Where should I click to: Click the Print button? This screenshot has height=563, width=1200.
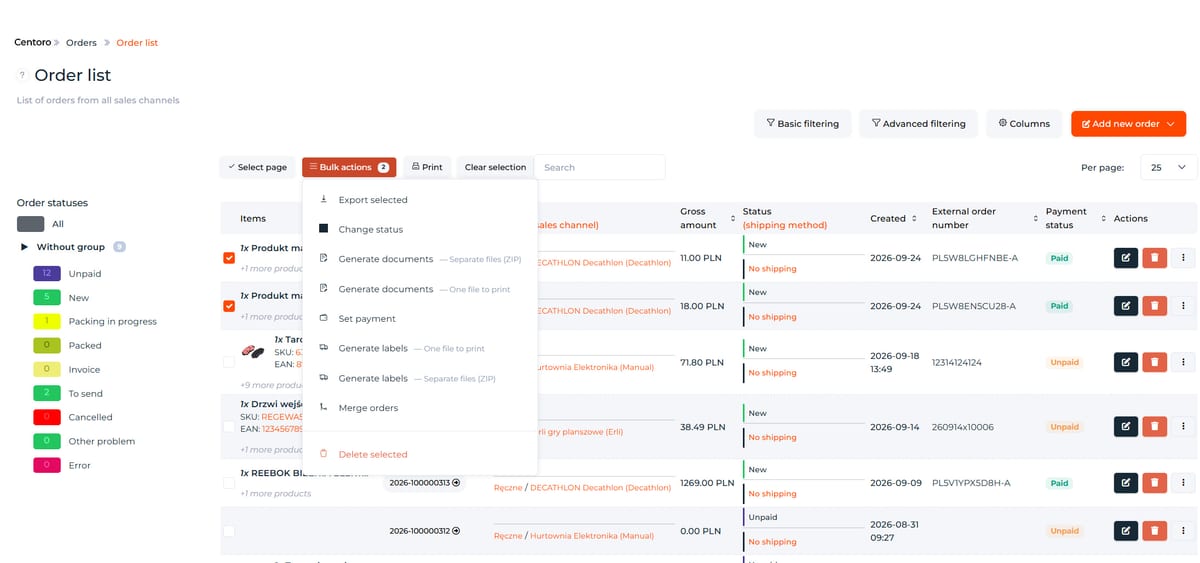(x=427, y=167)
